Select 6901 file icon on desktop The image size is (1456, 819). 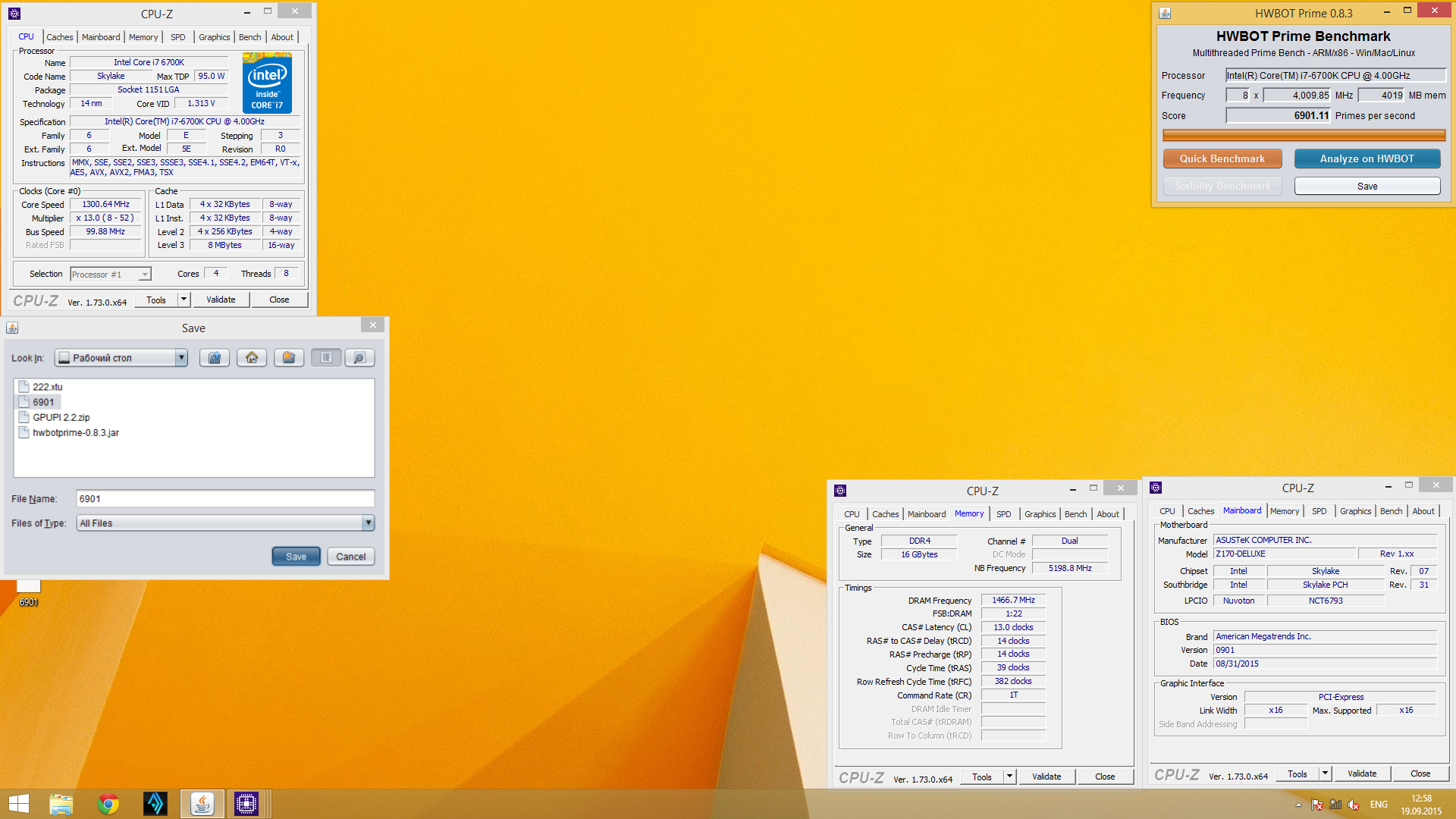tap(29, 593)
